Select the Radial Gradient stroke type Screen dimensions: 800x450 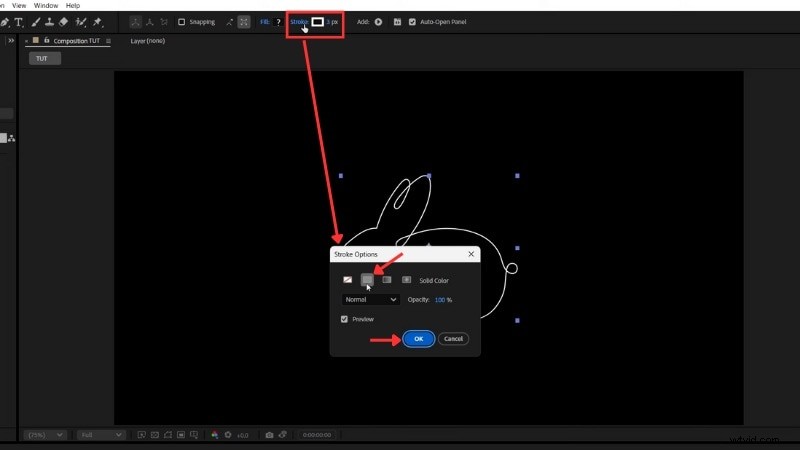(x=407, y=280)
